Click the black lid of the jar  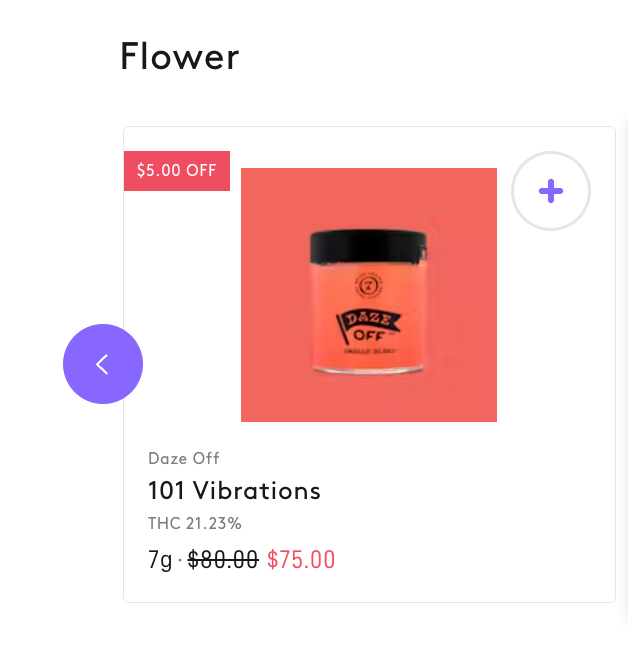point(368,247)
